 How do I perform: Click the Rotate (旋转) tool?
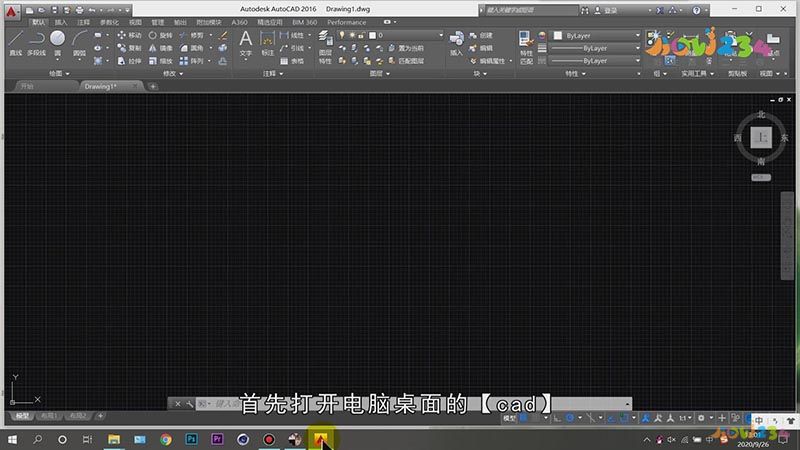point(160,35)
